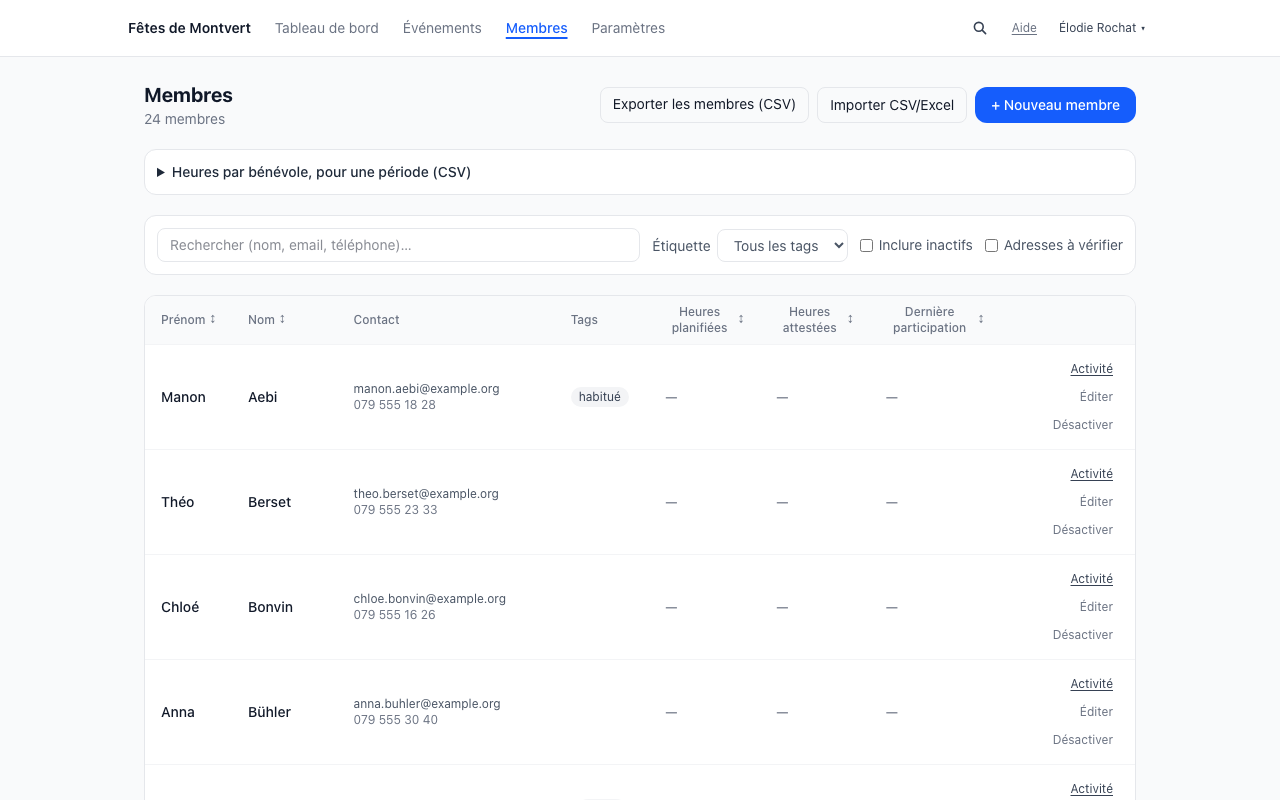This screenshot has height=800, width=1280.
Task: Deactivate member Théo Berset
Action: point(1083,530)
